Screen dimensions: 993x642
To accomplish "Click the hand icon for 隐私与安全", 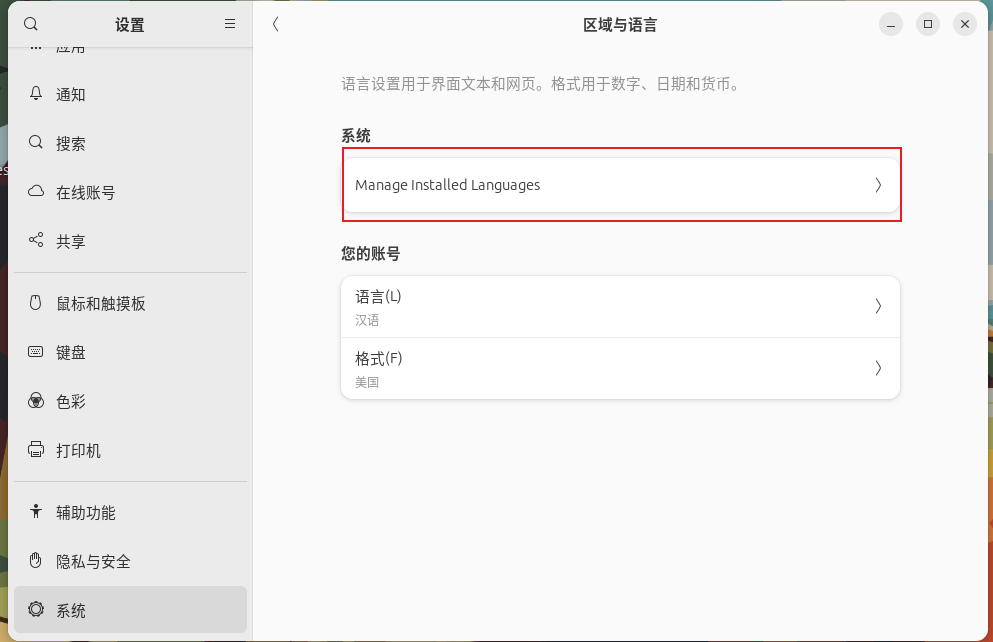I will tap(36, 561).
